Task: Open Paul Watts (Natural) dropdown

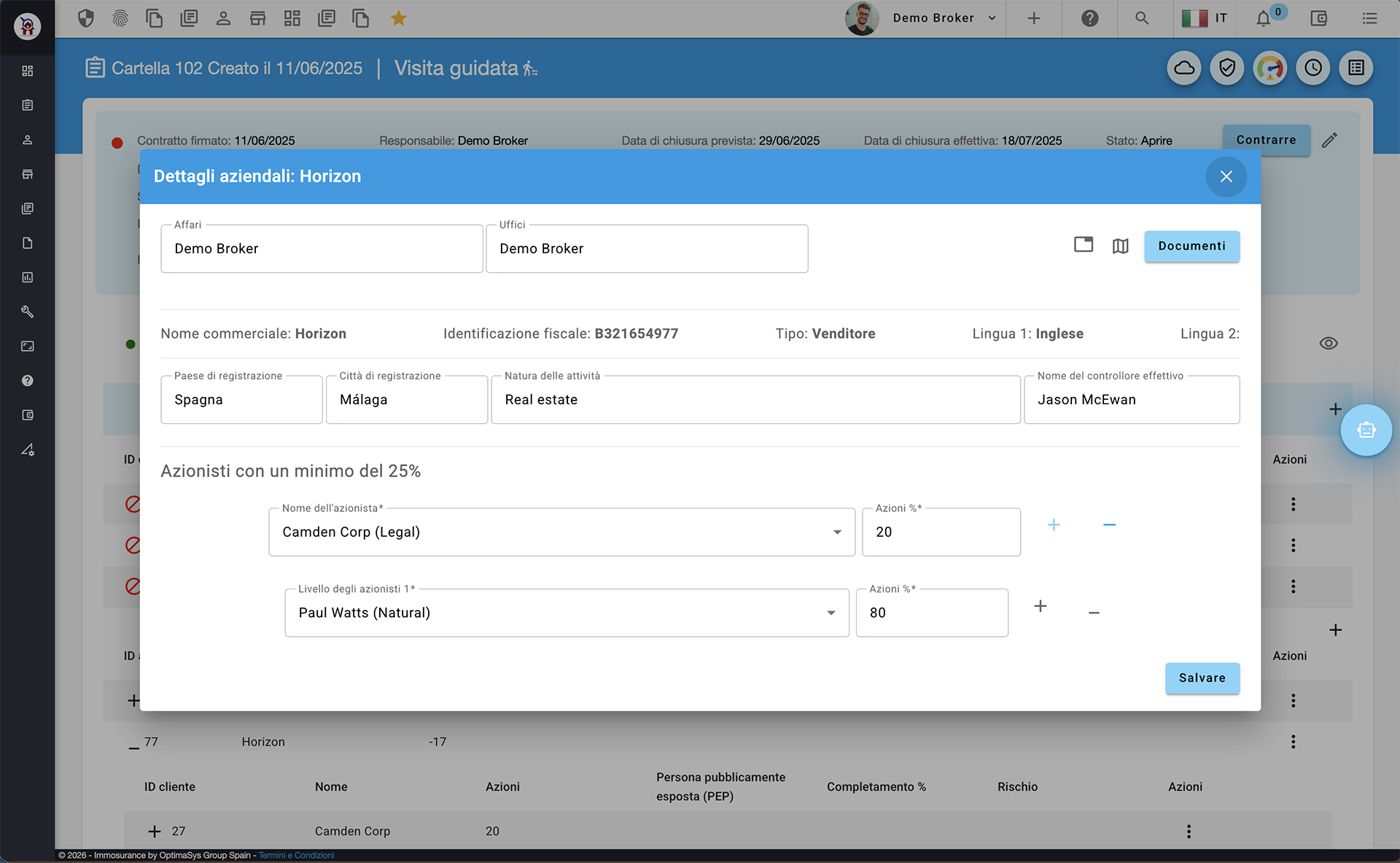Action: tap(831, 613)
